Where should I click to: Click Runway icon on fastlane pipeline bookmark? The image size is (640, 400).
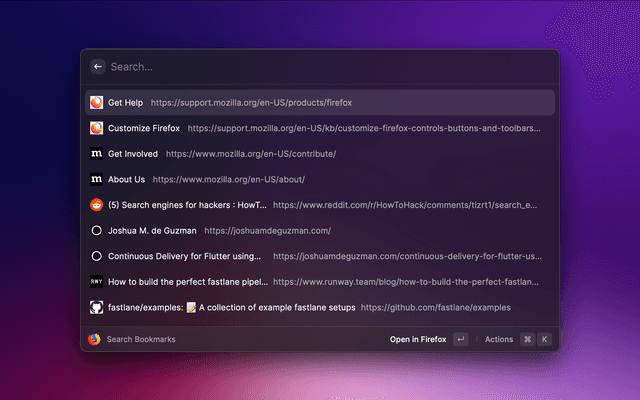pyautogui.click(x=96, y=282)
